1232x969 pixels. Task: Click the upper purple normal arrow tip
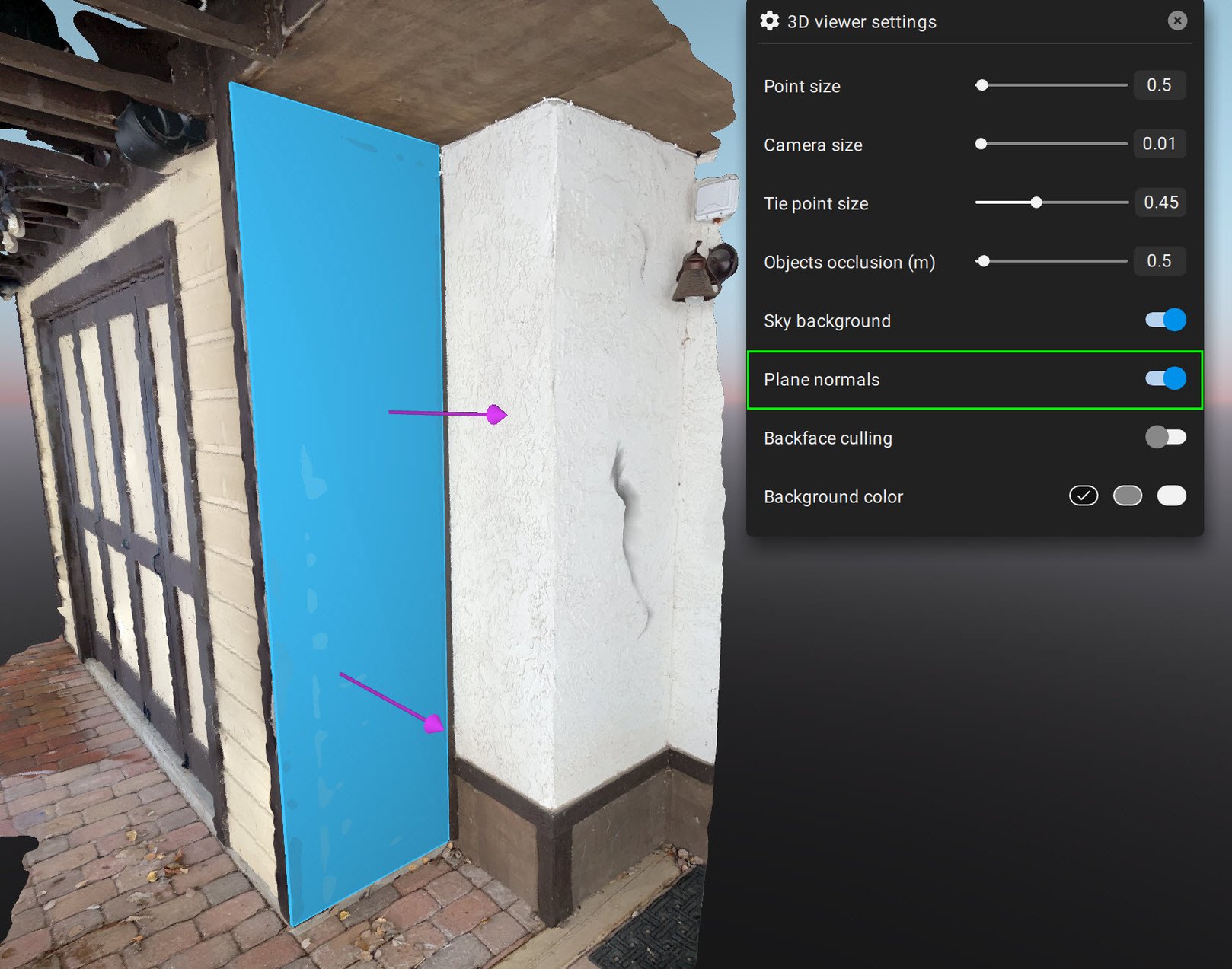coord(497,414)
